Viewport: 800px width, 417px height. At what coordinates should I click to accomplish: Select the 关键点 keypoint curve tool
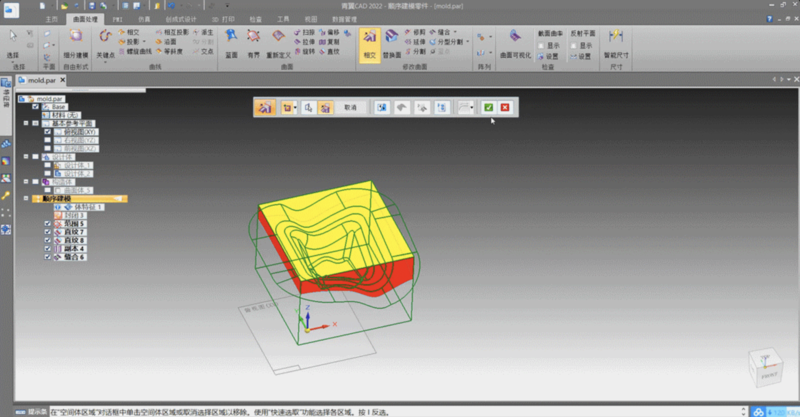tap(107, 44)
